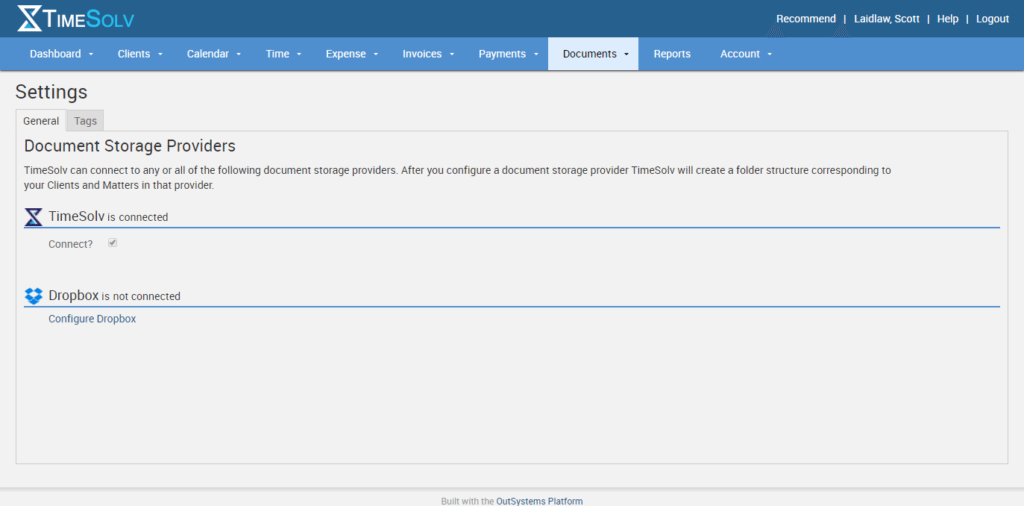Viewport: 1024px width, 506px height.
Task: Expand the Calendar menu arrow
Action: (x=239, y=54)
